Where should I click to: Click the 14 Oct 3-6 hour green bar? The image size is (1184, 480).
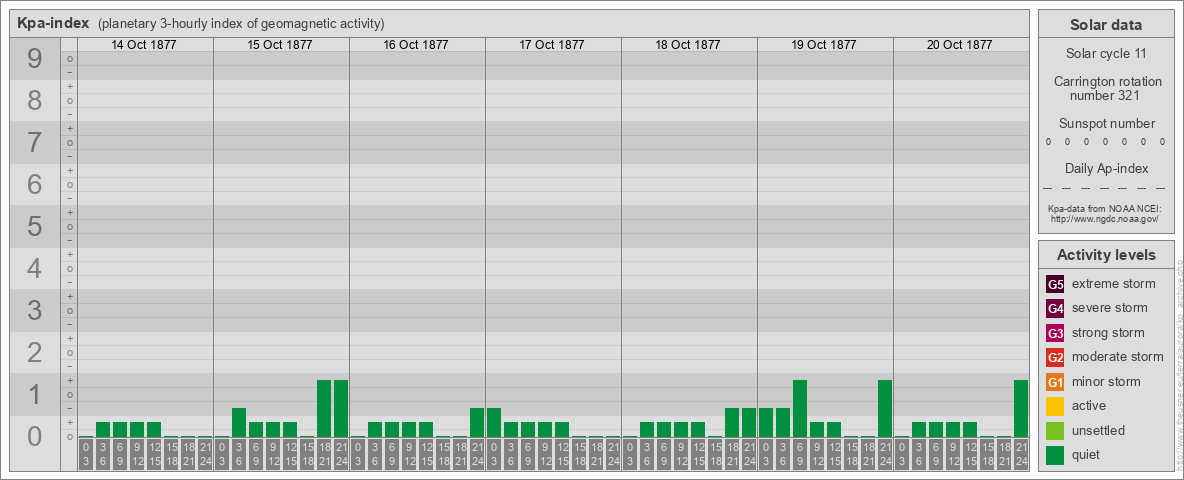pyautogui.click(x=103, y=429)
